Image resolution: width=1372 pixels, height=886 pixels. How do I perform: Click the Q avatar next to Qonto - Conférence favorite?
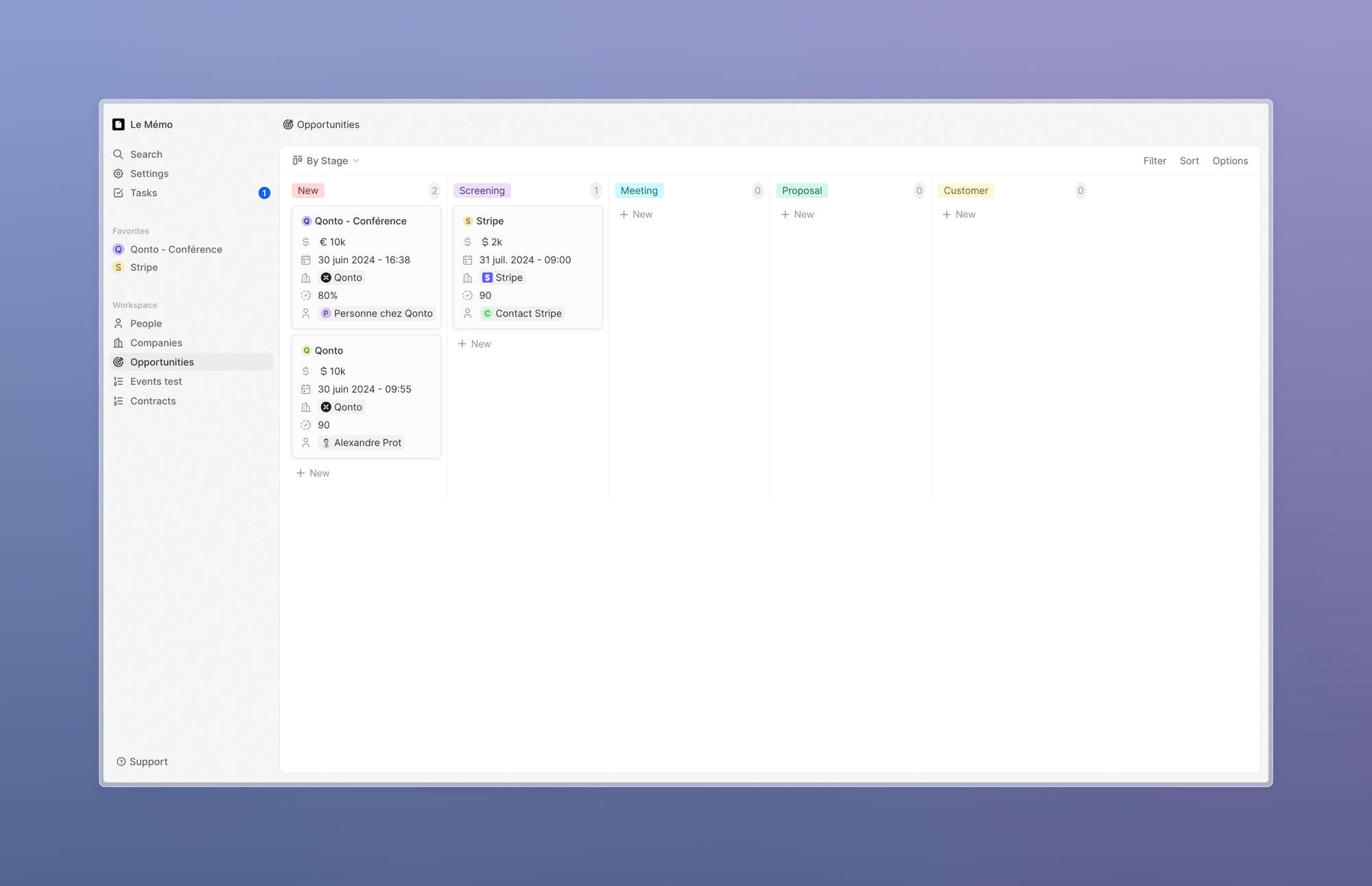[118, 250]
